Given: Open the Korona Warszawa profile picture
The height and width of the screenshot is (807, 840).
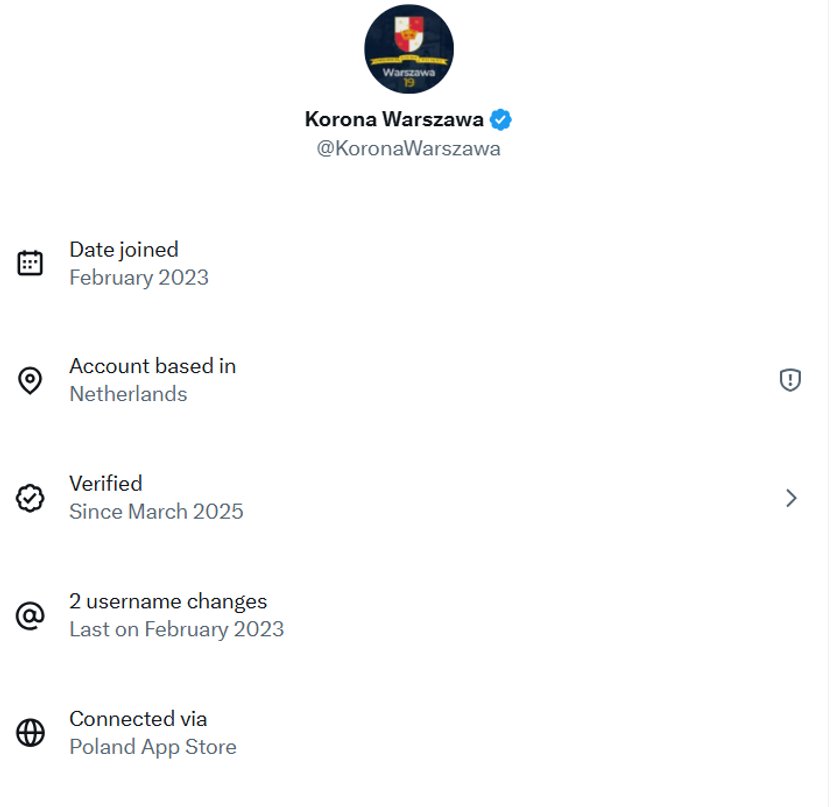Looking at the screenshot, I should [410, 48].
